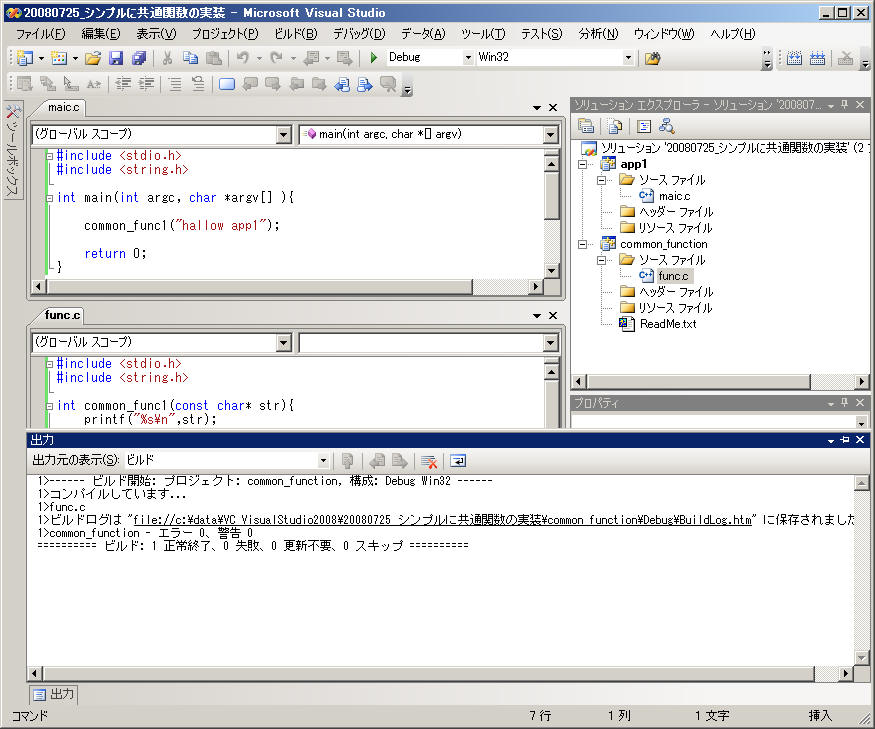Open the ビルド(B) menu

click(295, 34)
